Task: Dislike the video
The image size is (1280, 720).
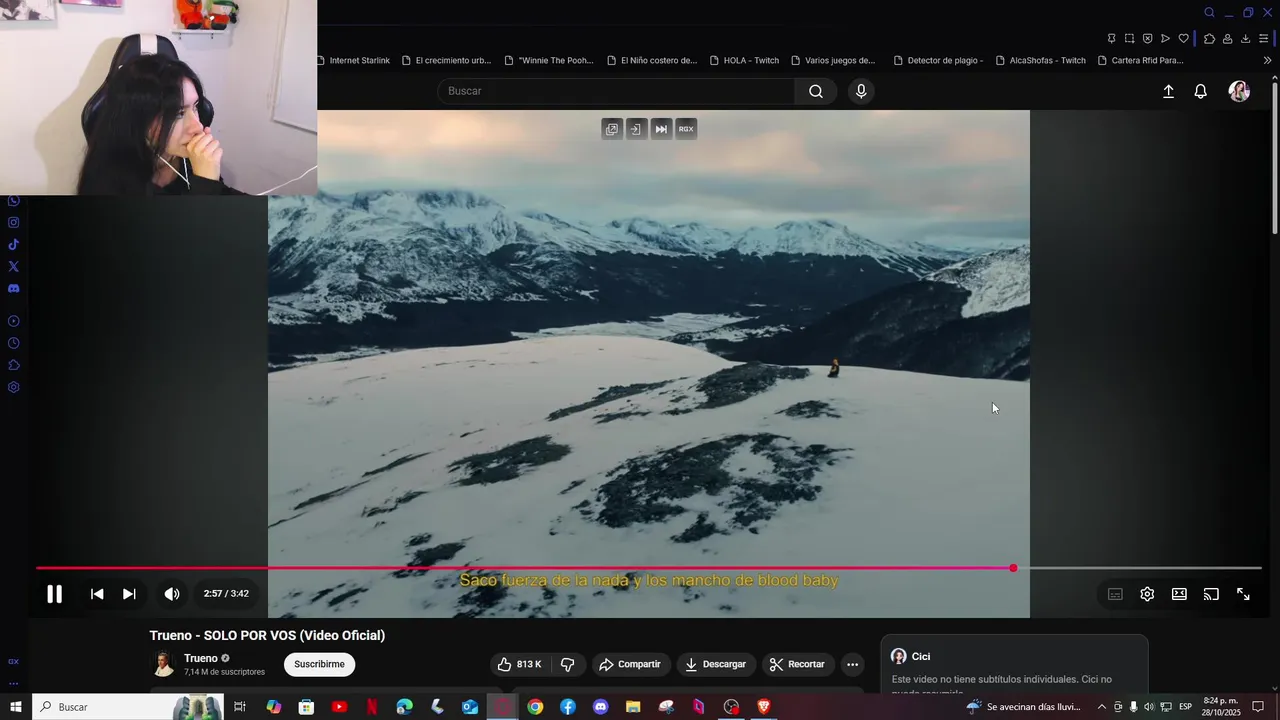Action: (568, 664)
